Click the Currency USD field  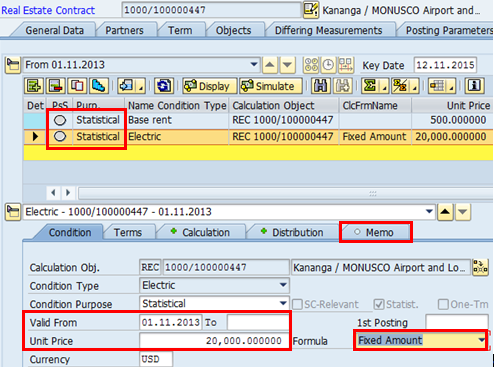pyautogui.click(x=156, y=359)
